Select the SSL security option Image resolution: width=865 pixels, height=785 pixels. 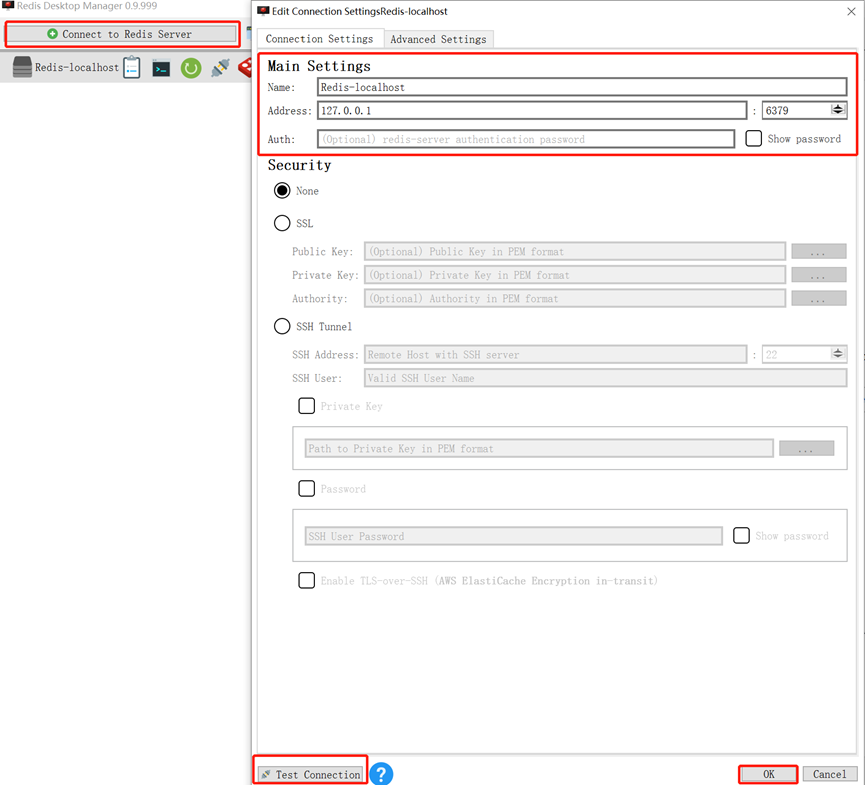282,223
